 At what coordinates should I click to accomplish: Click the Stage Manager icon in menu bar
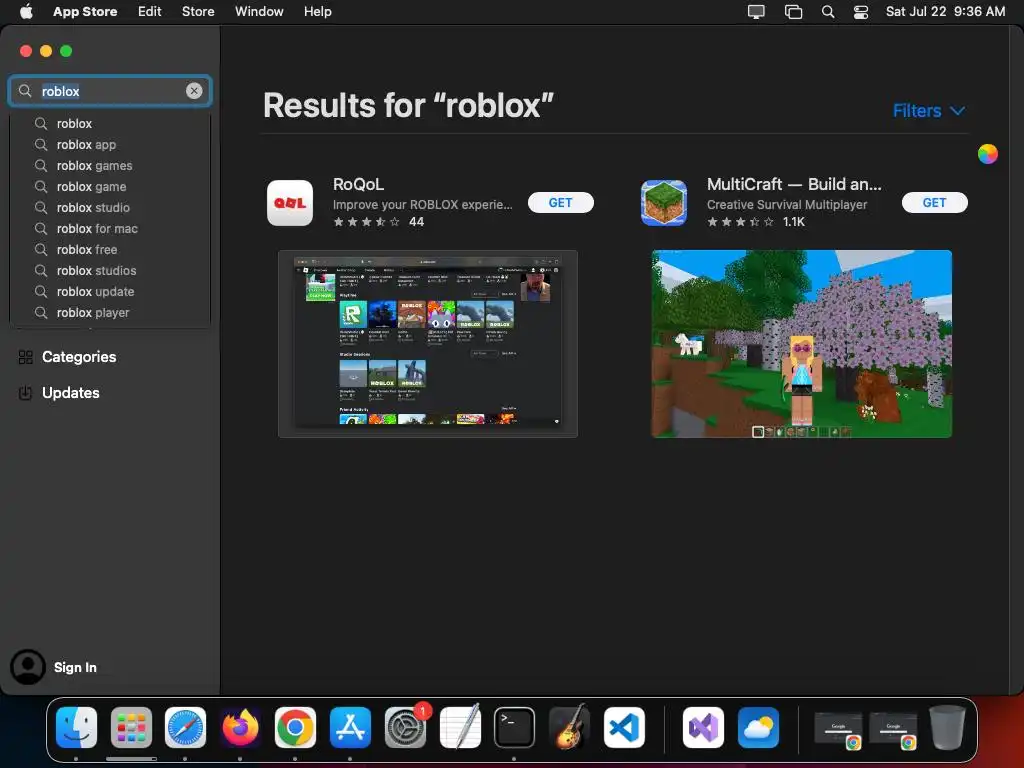[x=793, y=11]
